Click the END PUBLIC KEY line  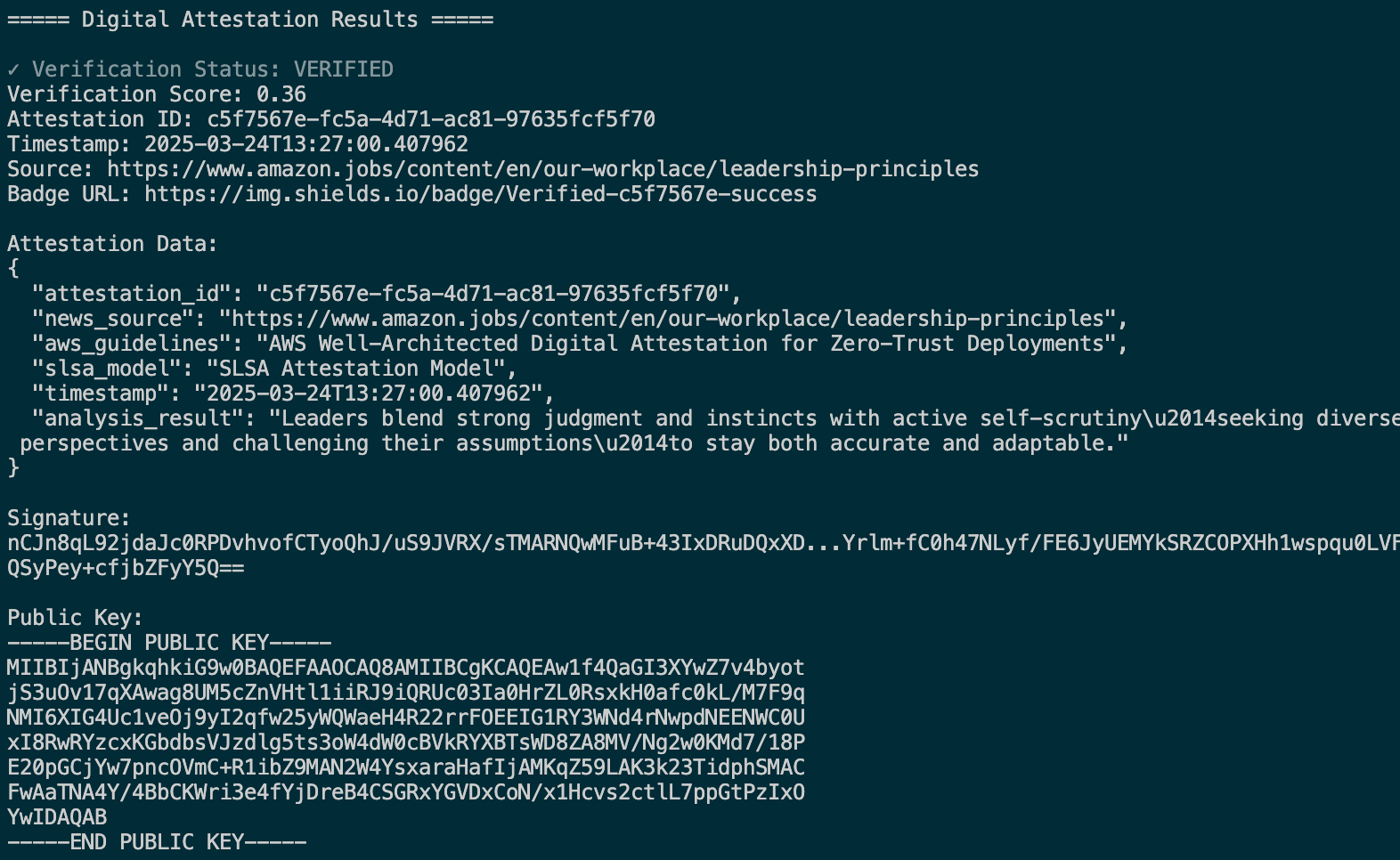click(157, 842)
